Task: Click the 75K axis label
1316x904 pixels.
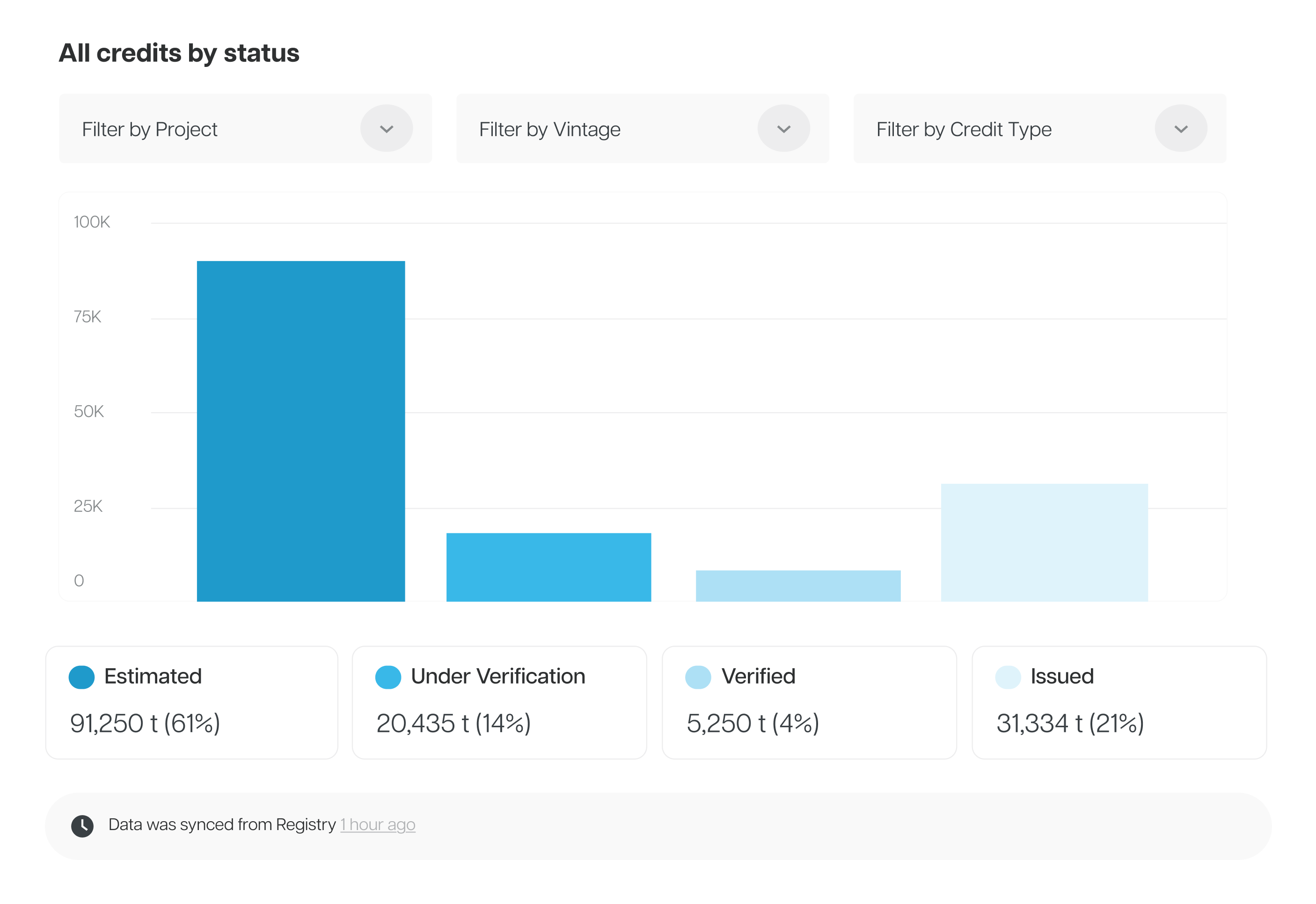Action: (87, 317)
